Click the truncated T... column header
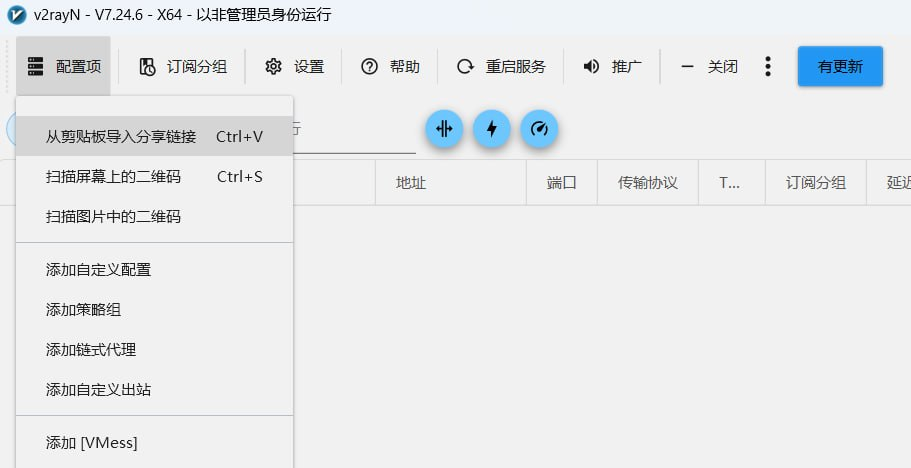911x468 pixels. click(x=732, y=183)
